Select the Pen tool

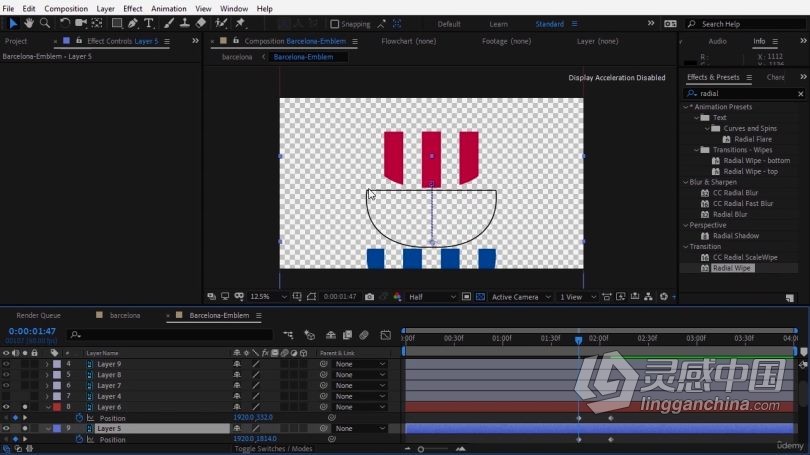(133, 23)
